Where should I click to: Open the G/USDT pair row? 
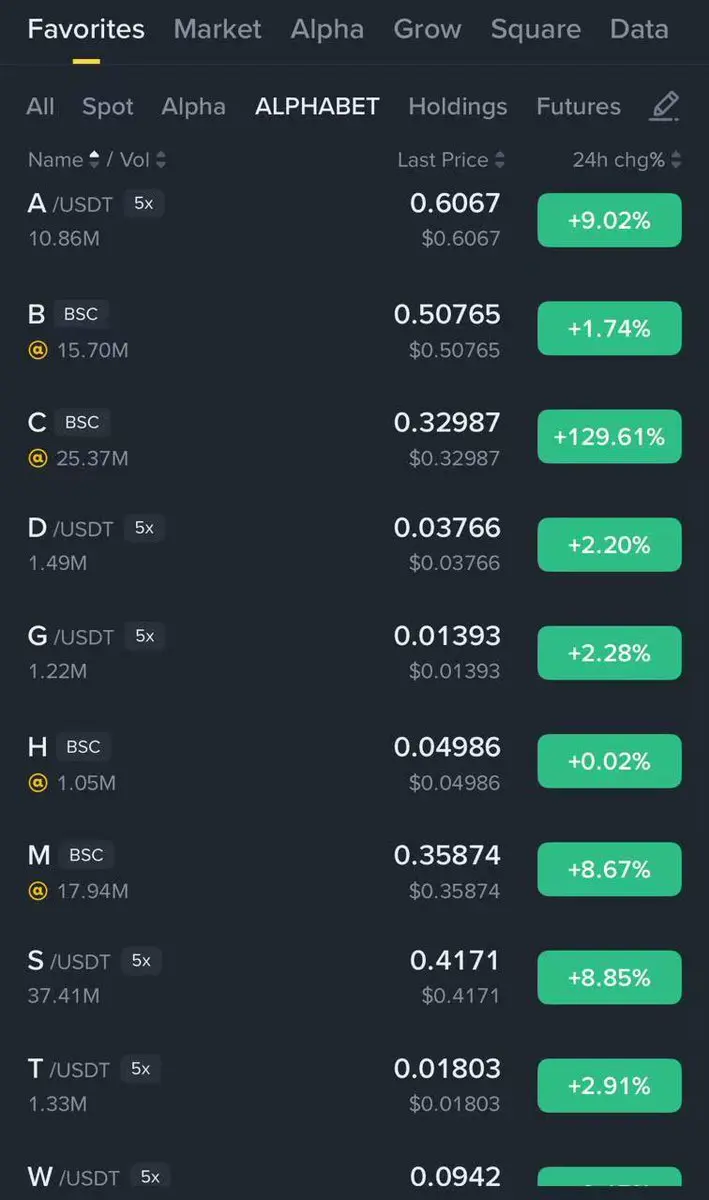[x=354, y=653]
